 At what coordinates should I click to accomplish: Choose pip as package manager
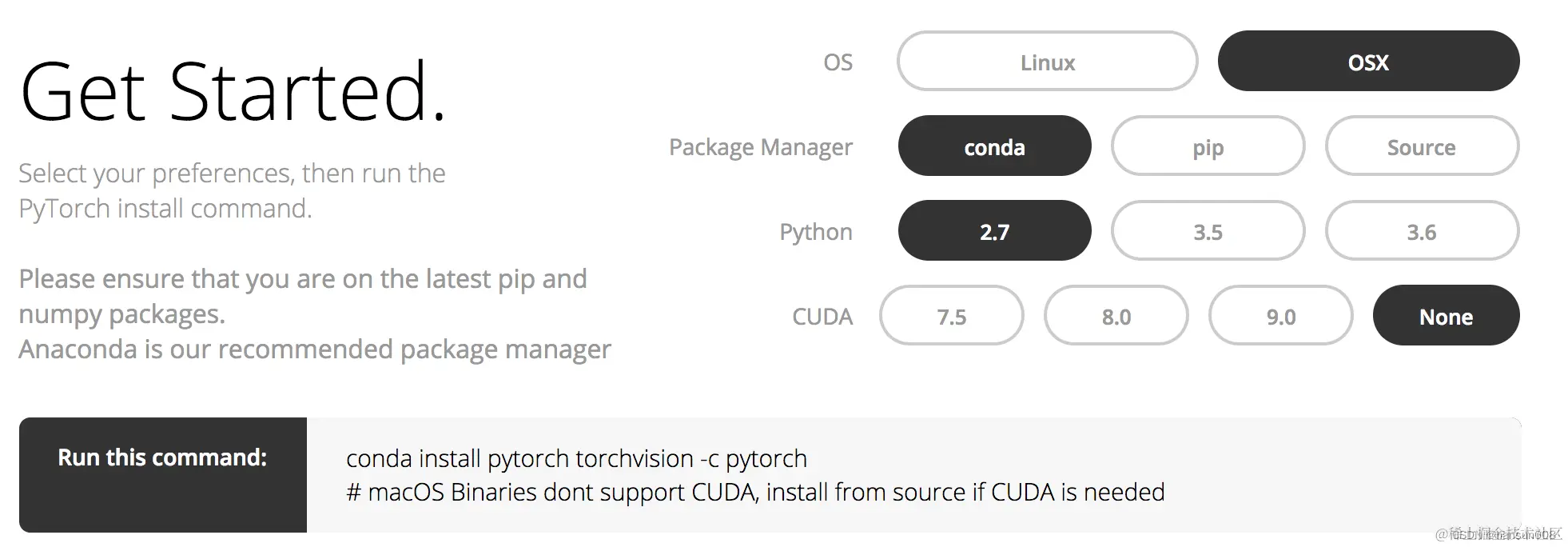coord(1208,146)
